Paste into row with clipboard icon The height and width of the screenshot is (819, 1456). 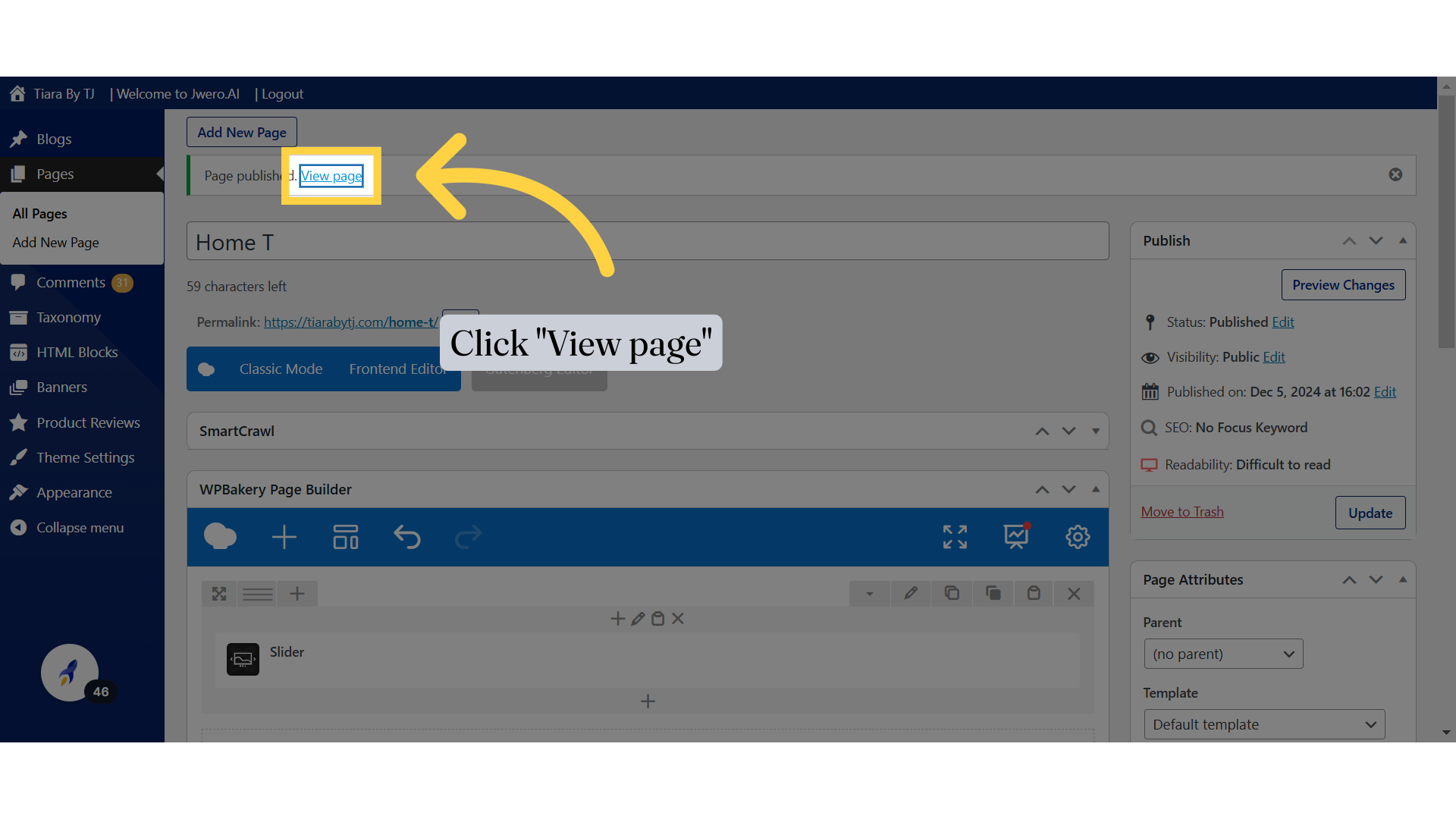[x=1034, y=593]
